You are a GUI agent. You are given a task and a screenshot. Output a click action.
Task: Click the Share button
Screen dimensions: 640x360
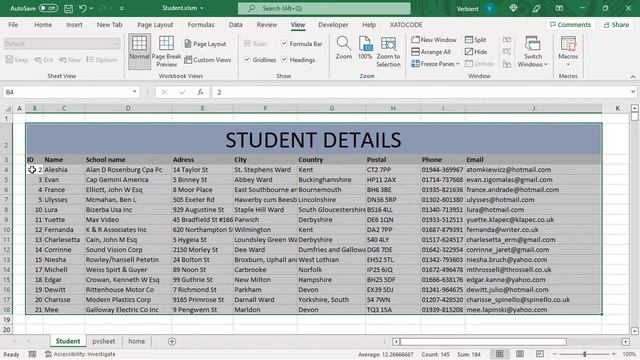[x=616, y=24]
